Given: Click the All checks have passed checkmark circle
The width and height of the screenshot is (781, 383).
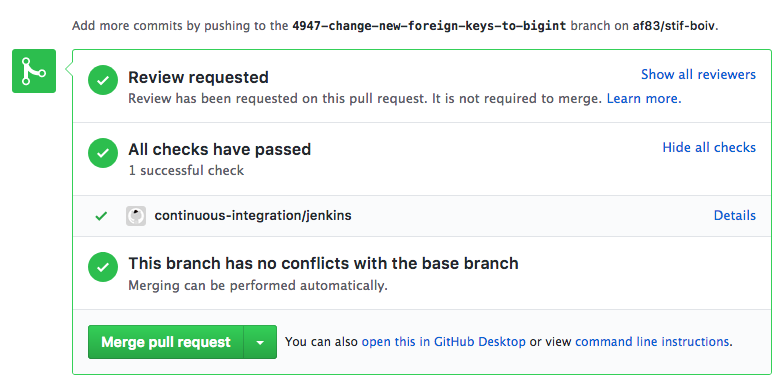Looking at the screenshot, I should click(x=103, y=153).
